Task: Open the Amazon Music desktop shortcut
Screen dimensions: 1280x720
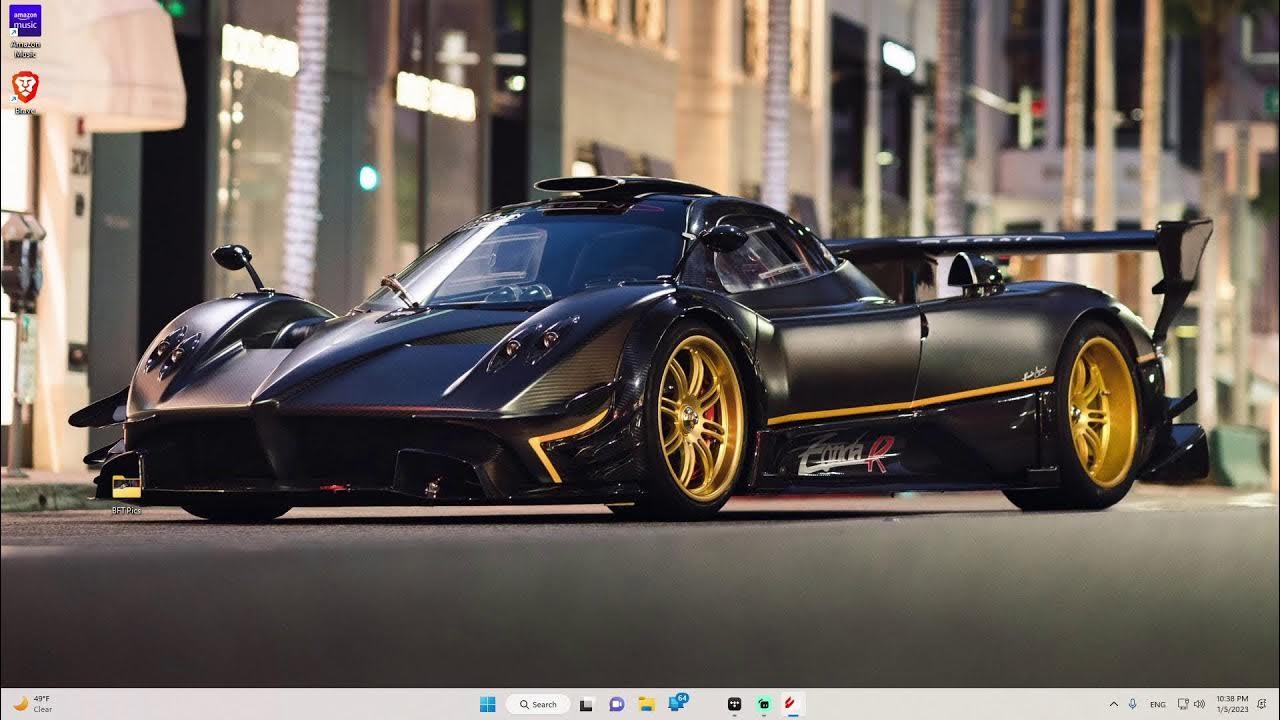Action: point(25,22)
